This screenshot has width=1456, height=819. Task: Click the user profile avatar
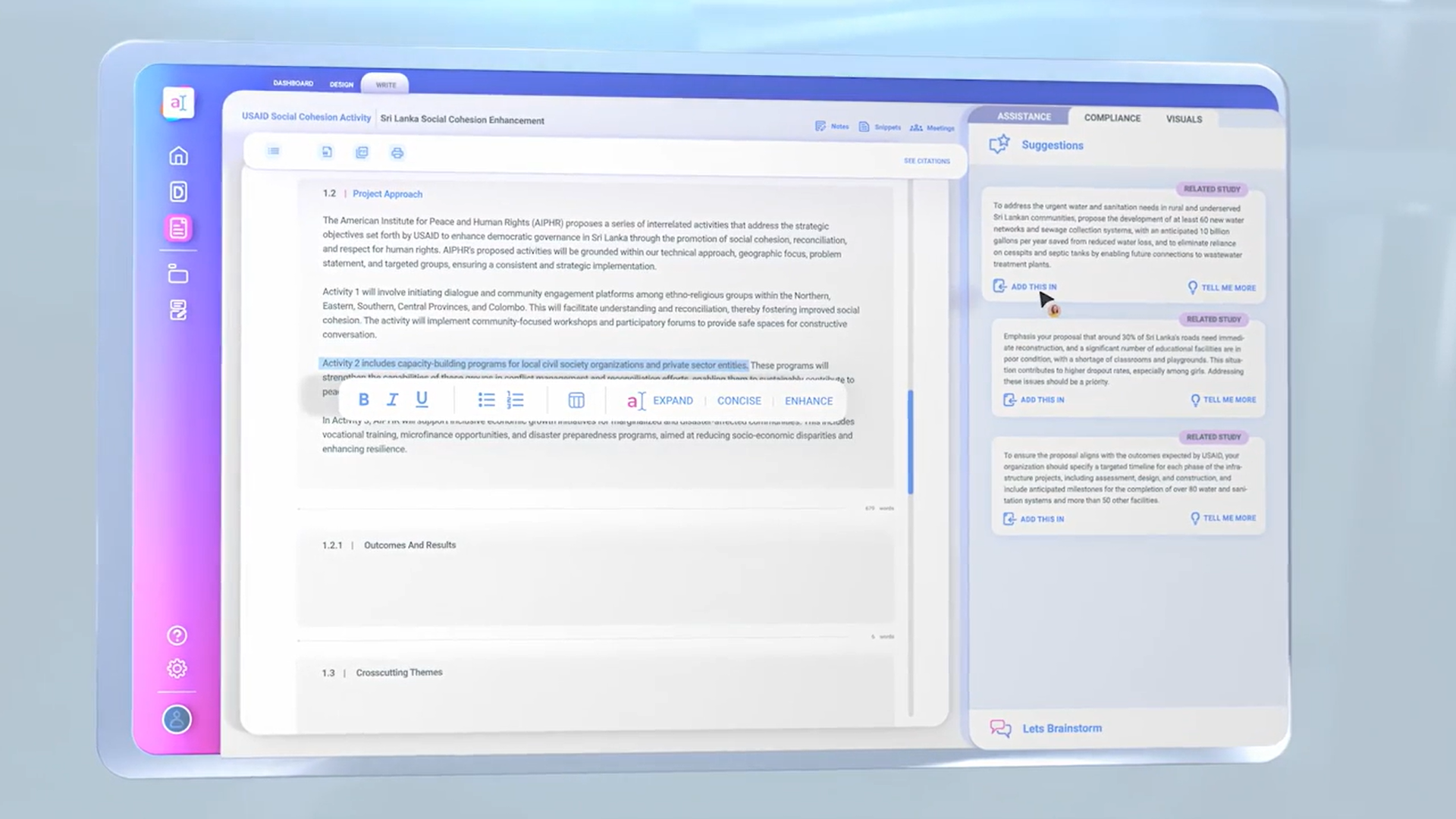(177, 719)
